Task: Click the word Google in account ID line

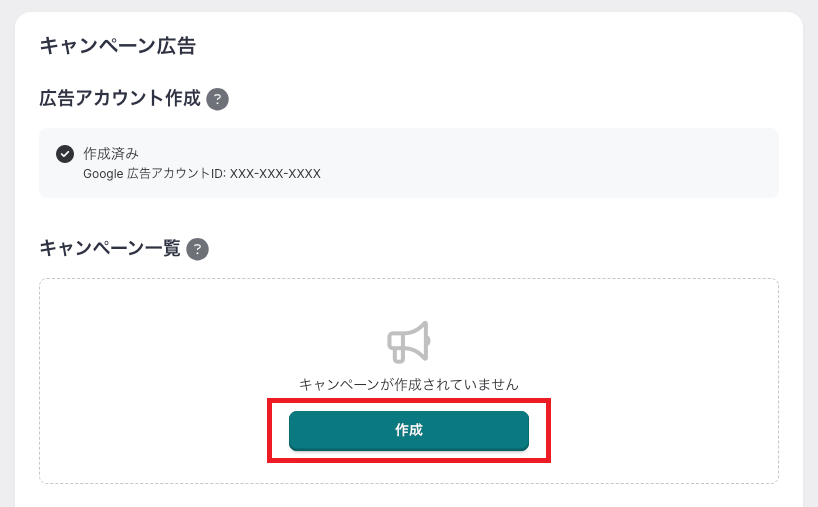Action: (103, 173)
